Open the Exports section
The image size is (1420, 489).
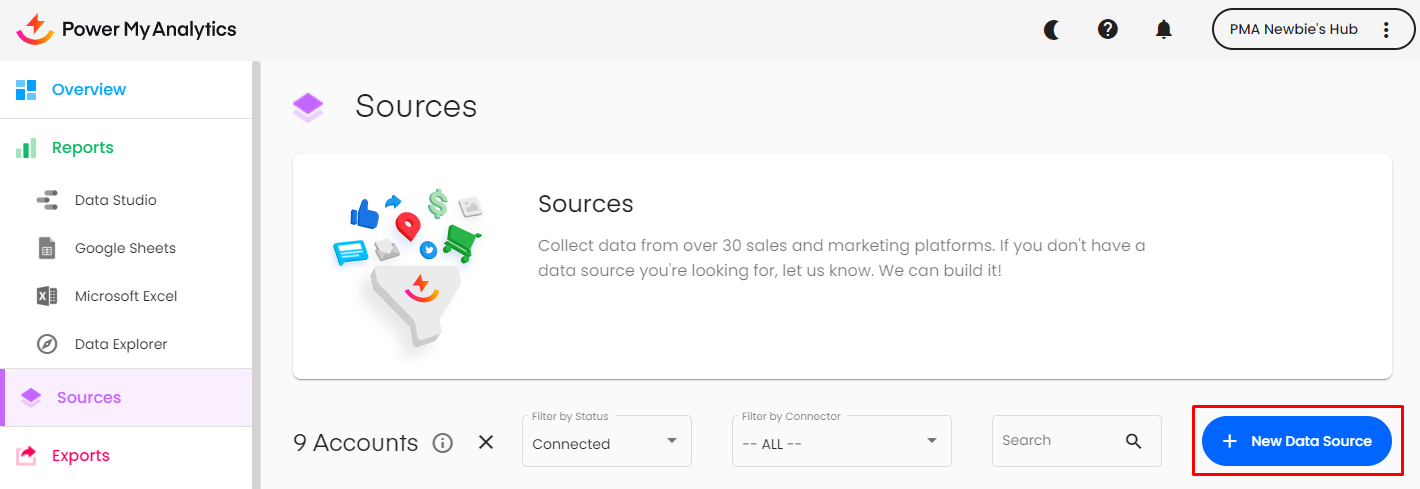(x=80, y=456)
